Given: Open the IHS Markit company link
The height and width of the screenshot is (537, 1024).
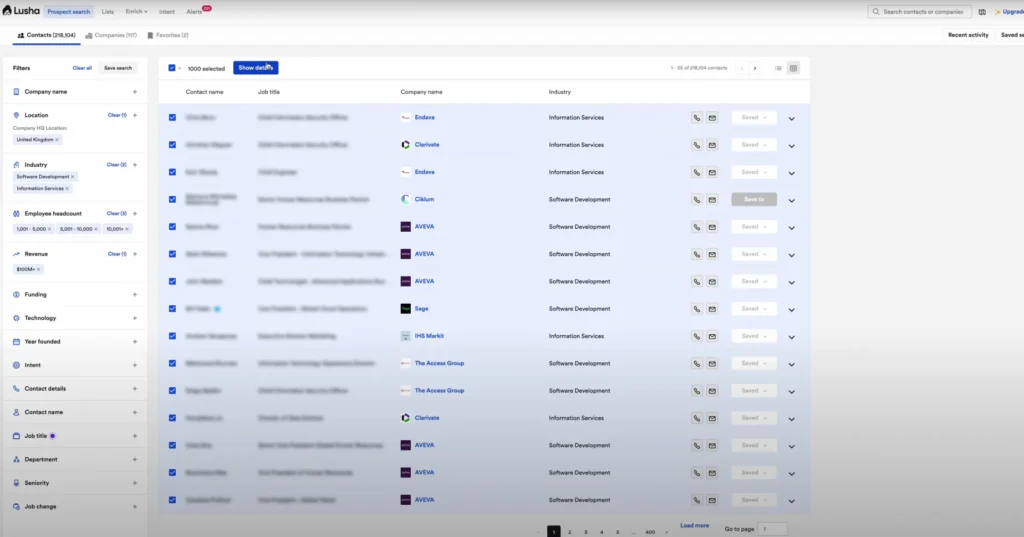Looking at the screenshot, I should [x=429, y=336].
